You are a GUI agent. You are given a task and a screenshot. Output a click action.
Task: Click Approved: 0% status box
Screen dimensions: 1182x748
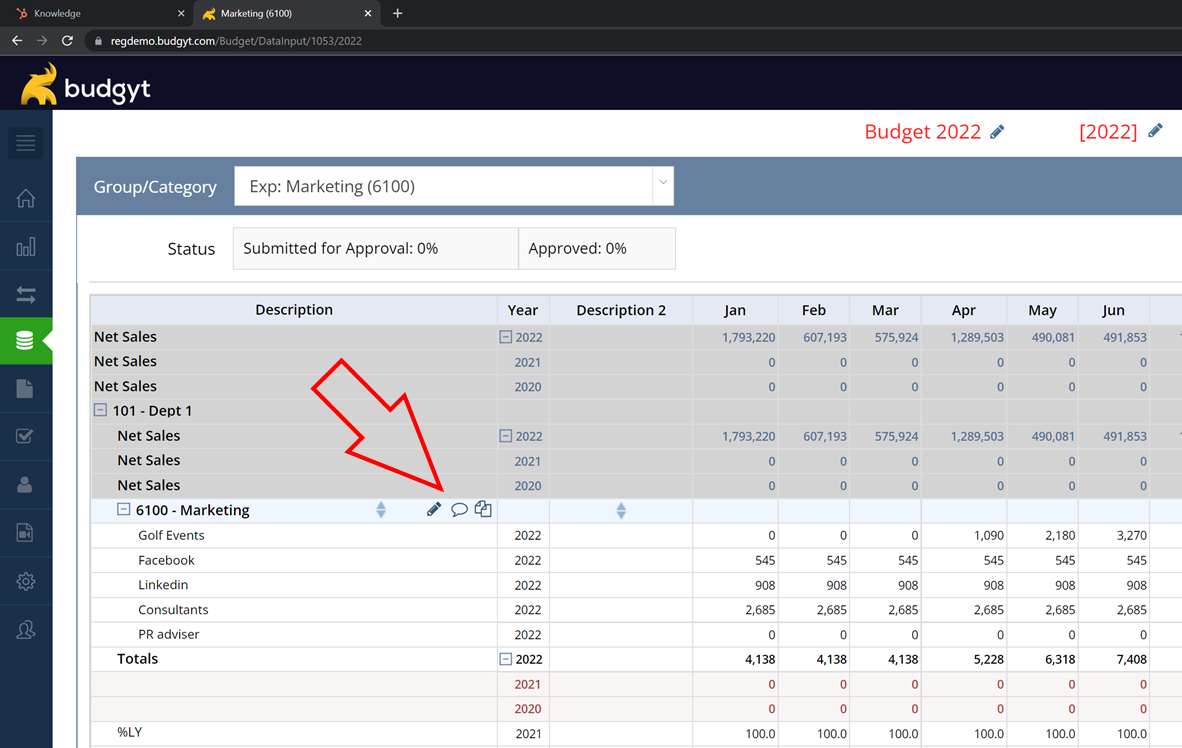tap(597, 248)
